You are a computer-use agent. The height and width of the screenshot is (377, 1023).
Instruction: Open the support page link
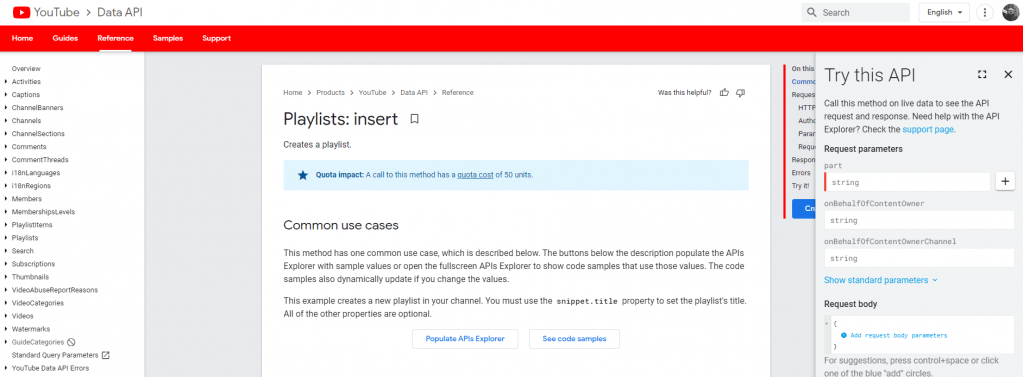928,129
